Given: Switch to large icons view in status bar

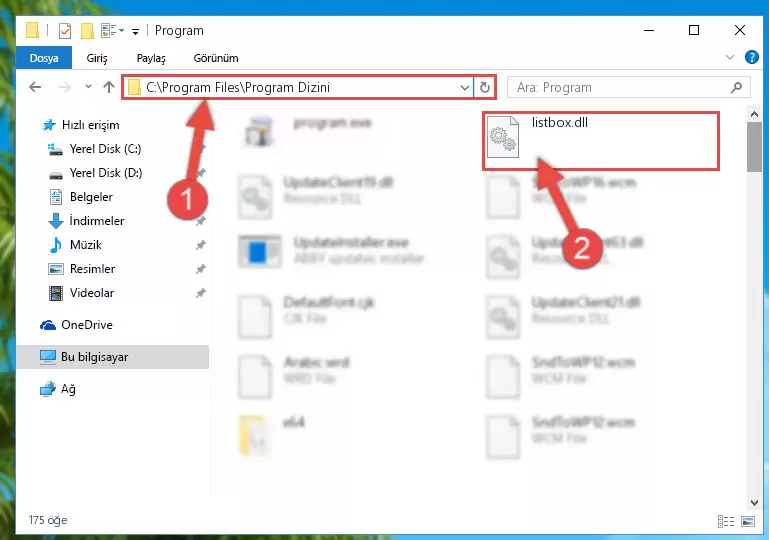Looking at the screenshot, I should pos(748,521).
